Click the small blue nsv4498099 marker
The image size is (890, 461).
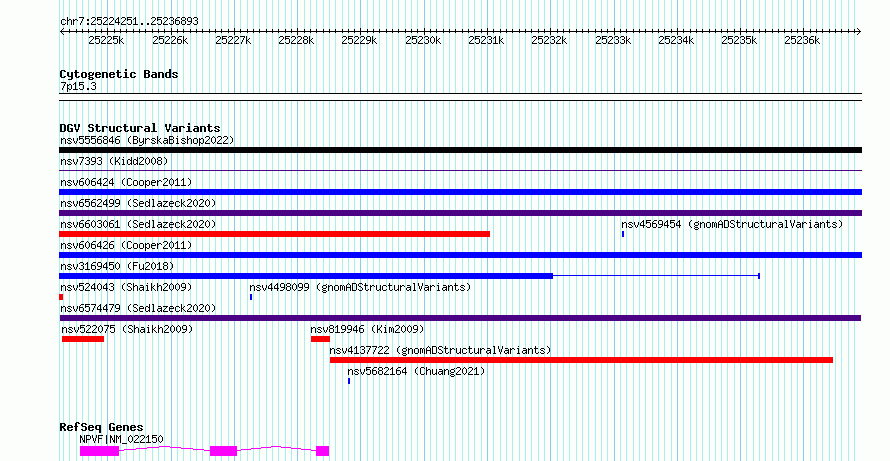(251, 297)
